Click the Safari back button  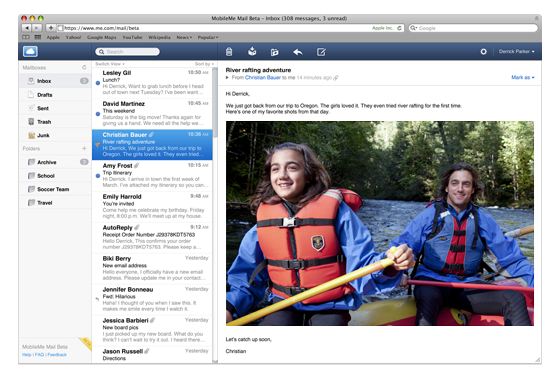pyautogui.click(x=26, y=28)
